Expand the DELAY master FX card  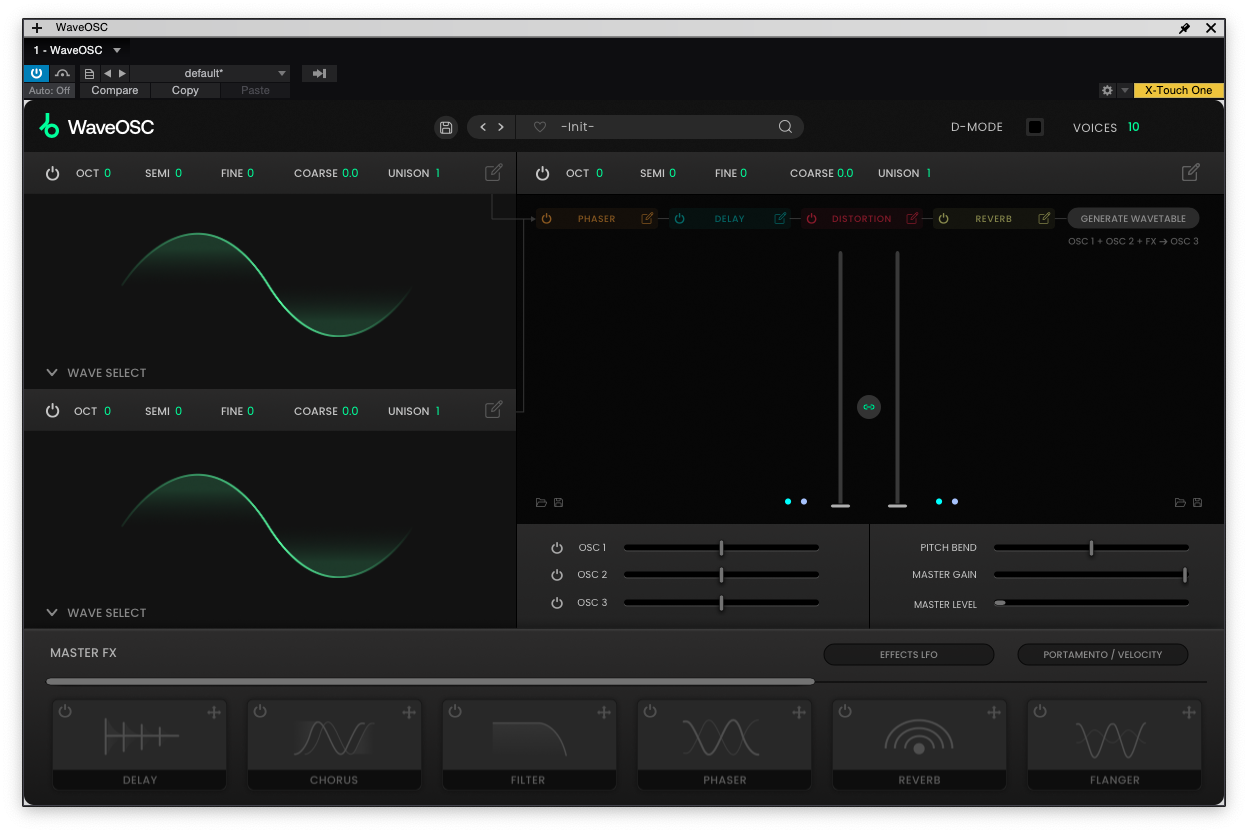213,712
